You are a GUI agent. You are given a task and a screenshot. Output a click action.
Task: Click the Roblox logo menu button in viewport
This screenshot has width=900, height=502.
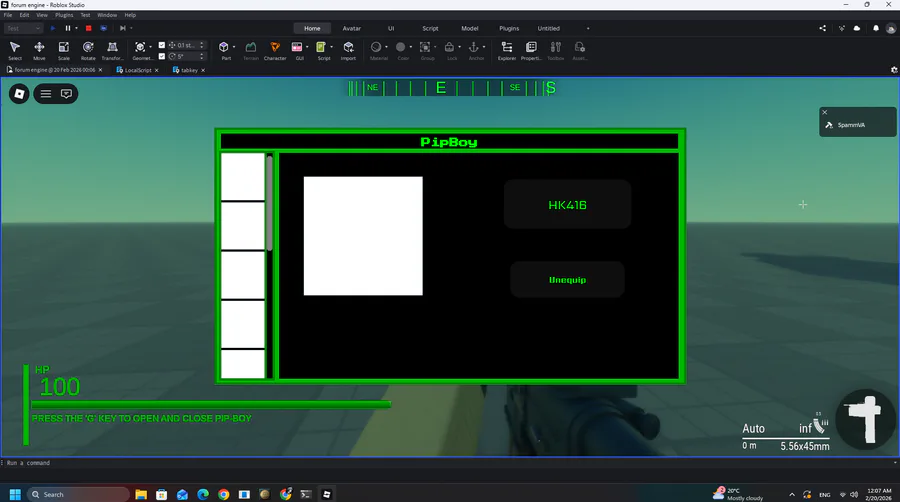click(19, 94)
